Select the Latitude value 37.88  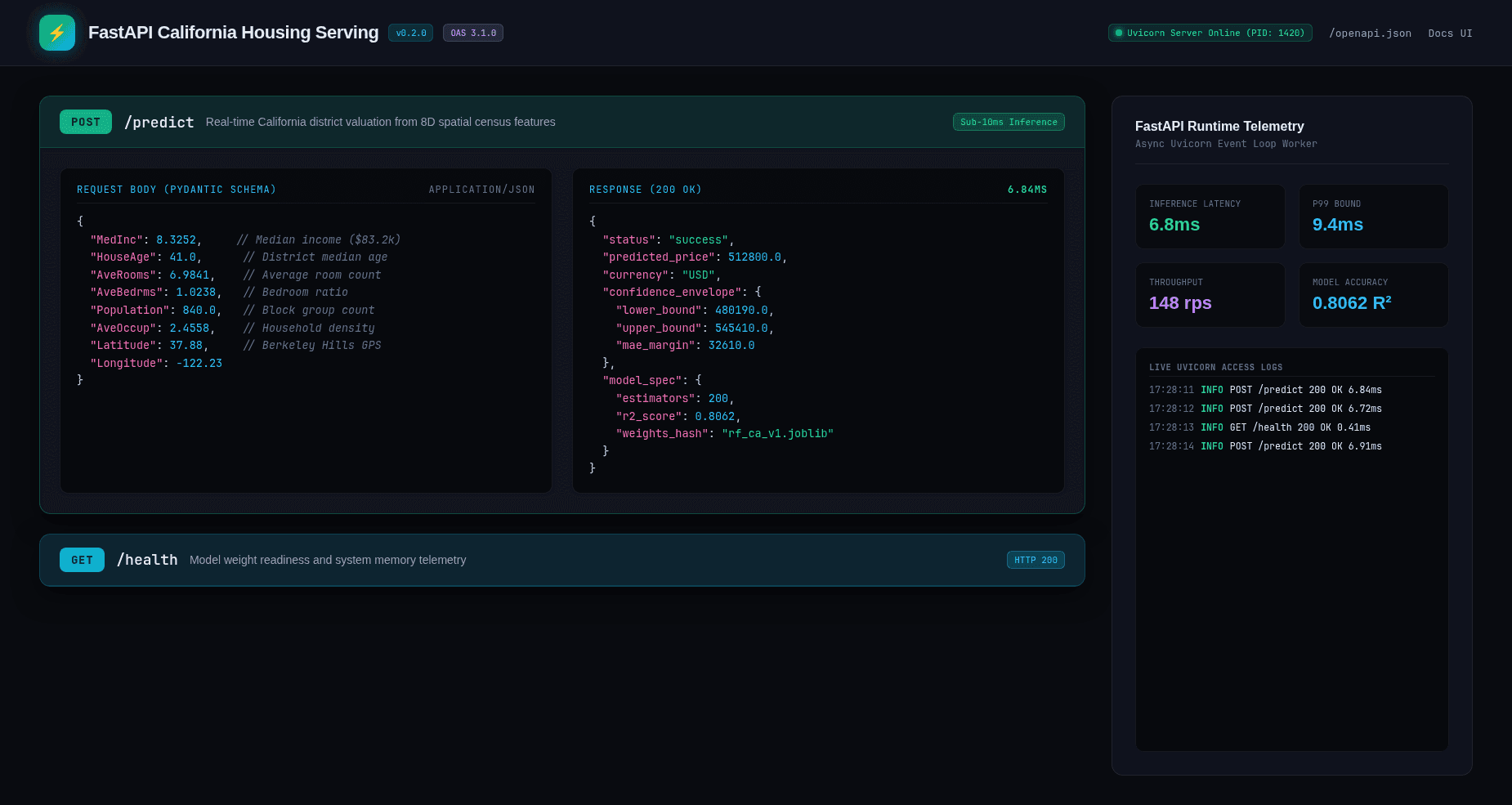pos(186,346)
